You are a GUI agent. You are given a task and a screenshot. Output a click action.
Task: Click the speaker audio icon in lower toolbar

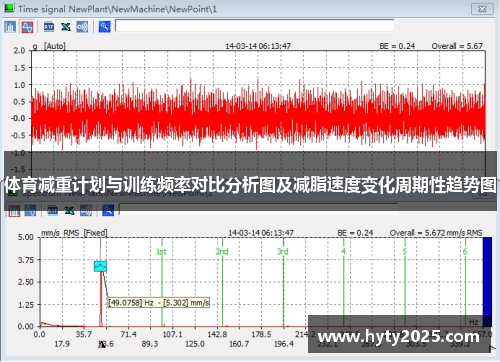[86, 211]
